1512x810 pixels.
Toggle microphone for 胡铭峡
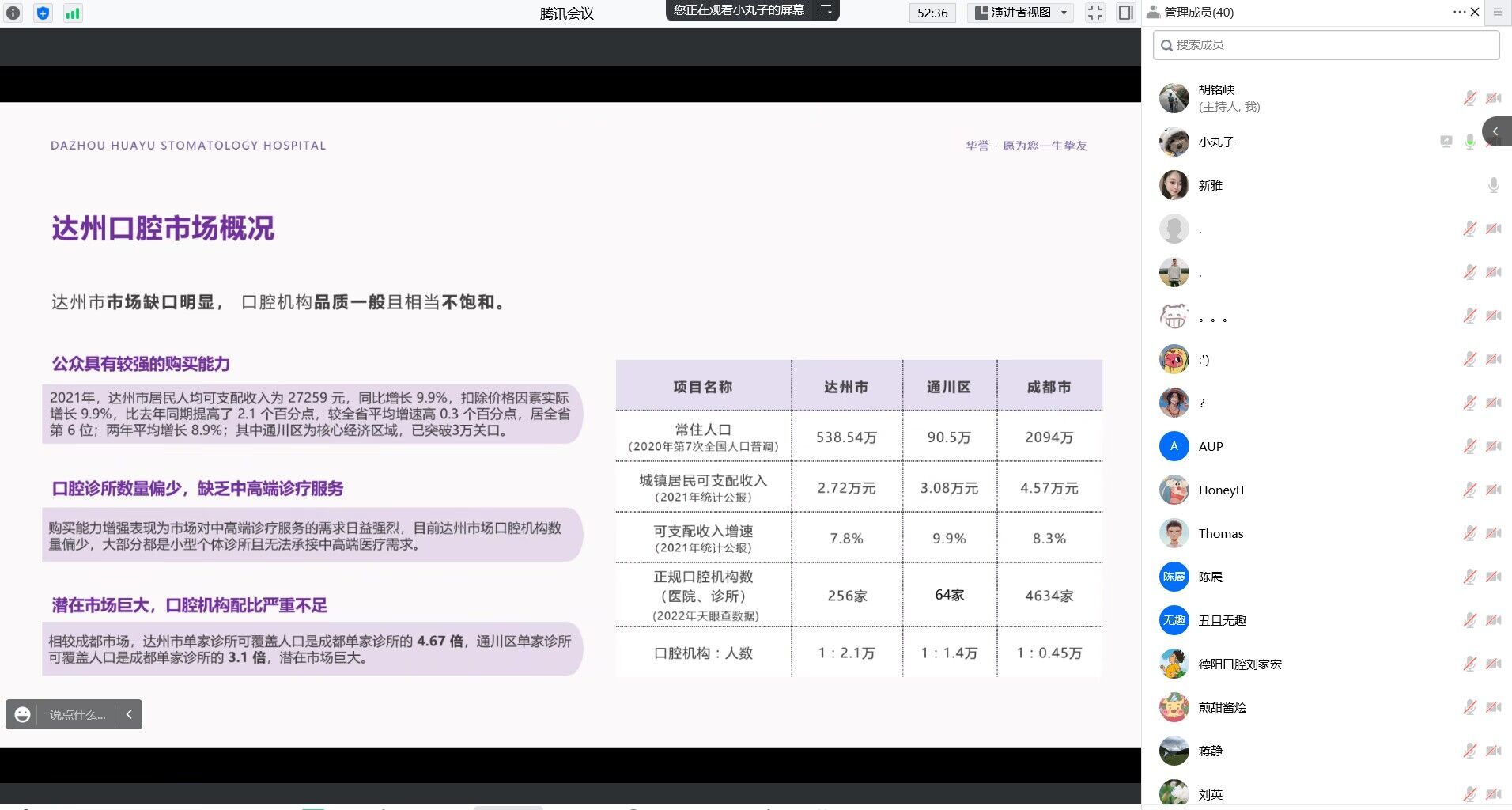click(x=1469, y=98)
